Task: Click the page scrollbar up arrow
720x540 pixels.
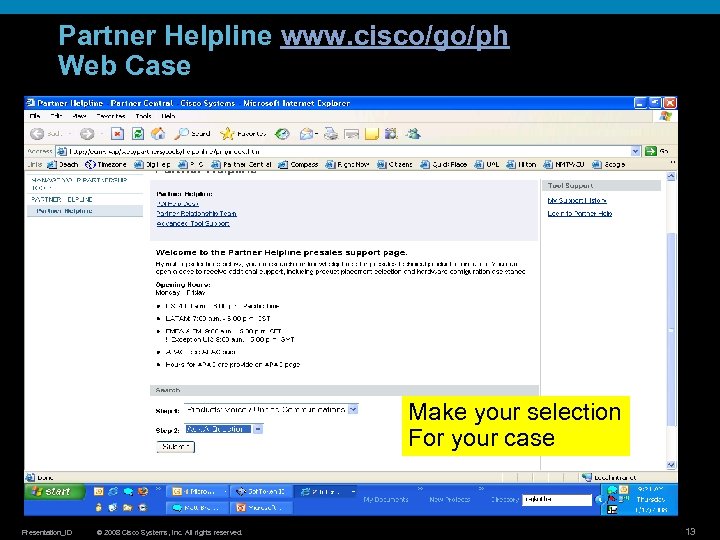Action: point(671,177)
